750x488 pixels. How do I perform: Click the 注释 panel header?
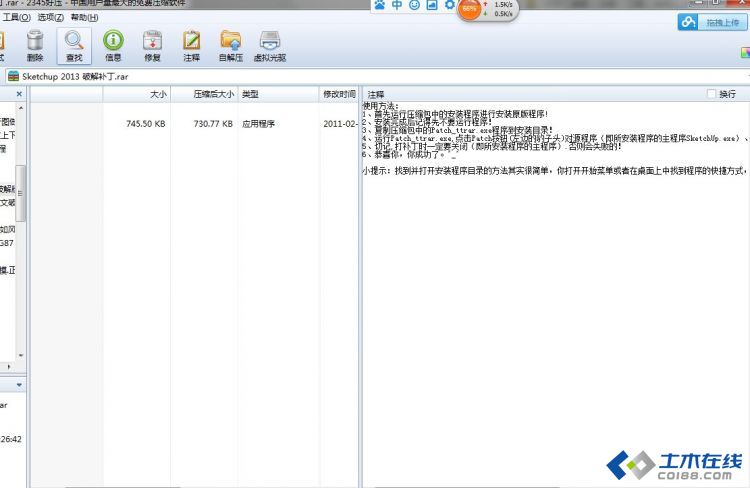[376, 94]
